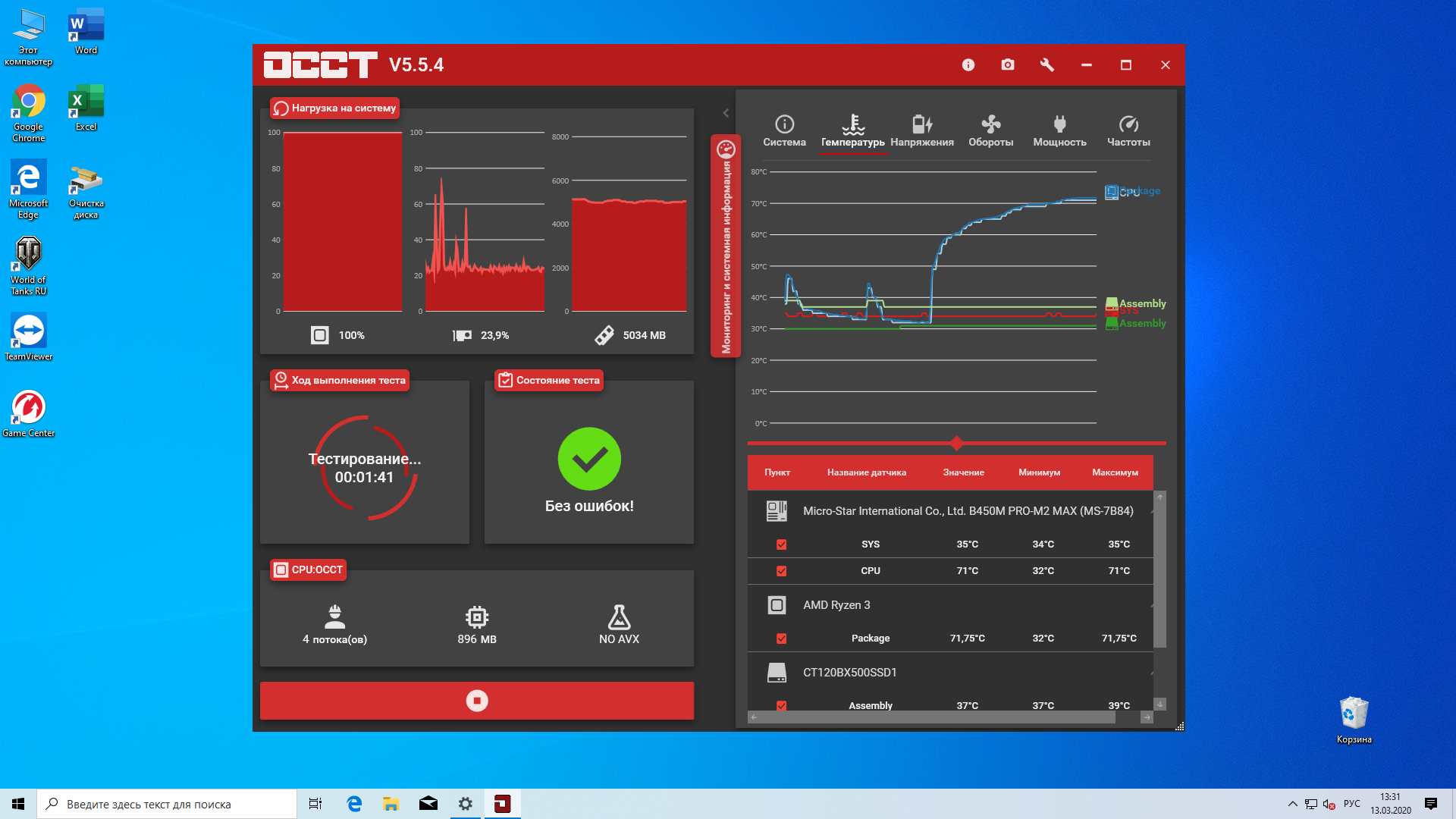Click the РУС language indicator in tray

click(x=1351, y=804)
